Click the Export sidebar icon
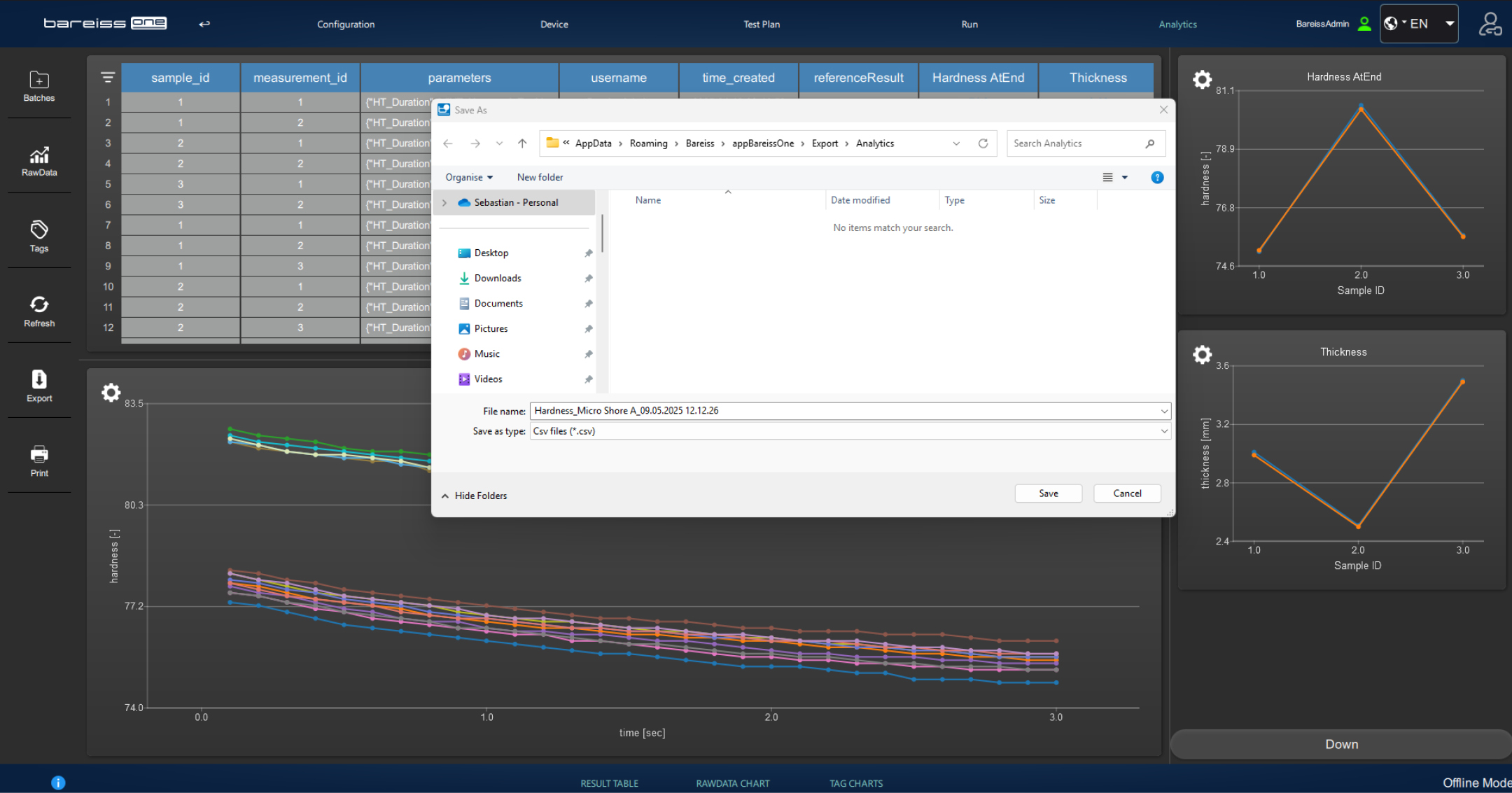 (x=39, y=386)
